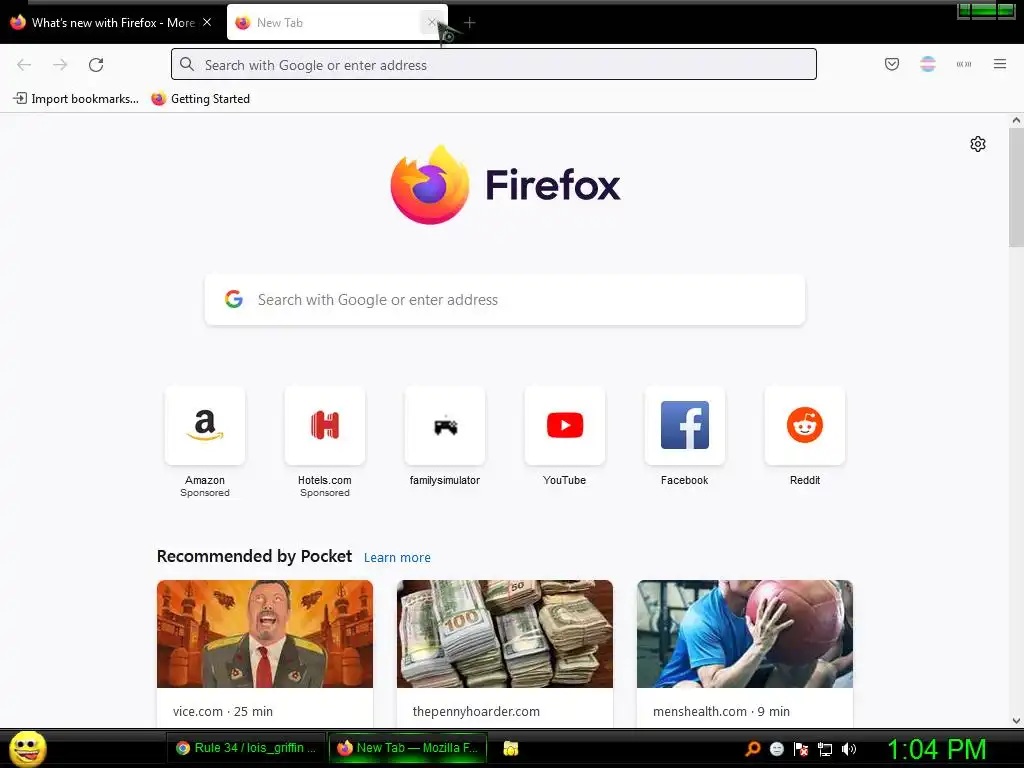Click the white face tray icon

coord(776,749)
